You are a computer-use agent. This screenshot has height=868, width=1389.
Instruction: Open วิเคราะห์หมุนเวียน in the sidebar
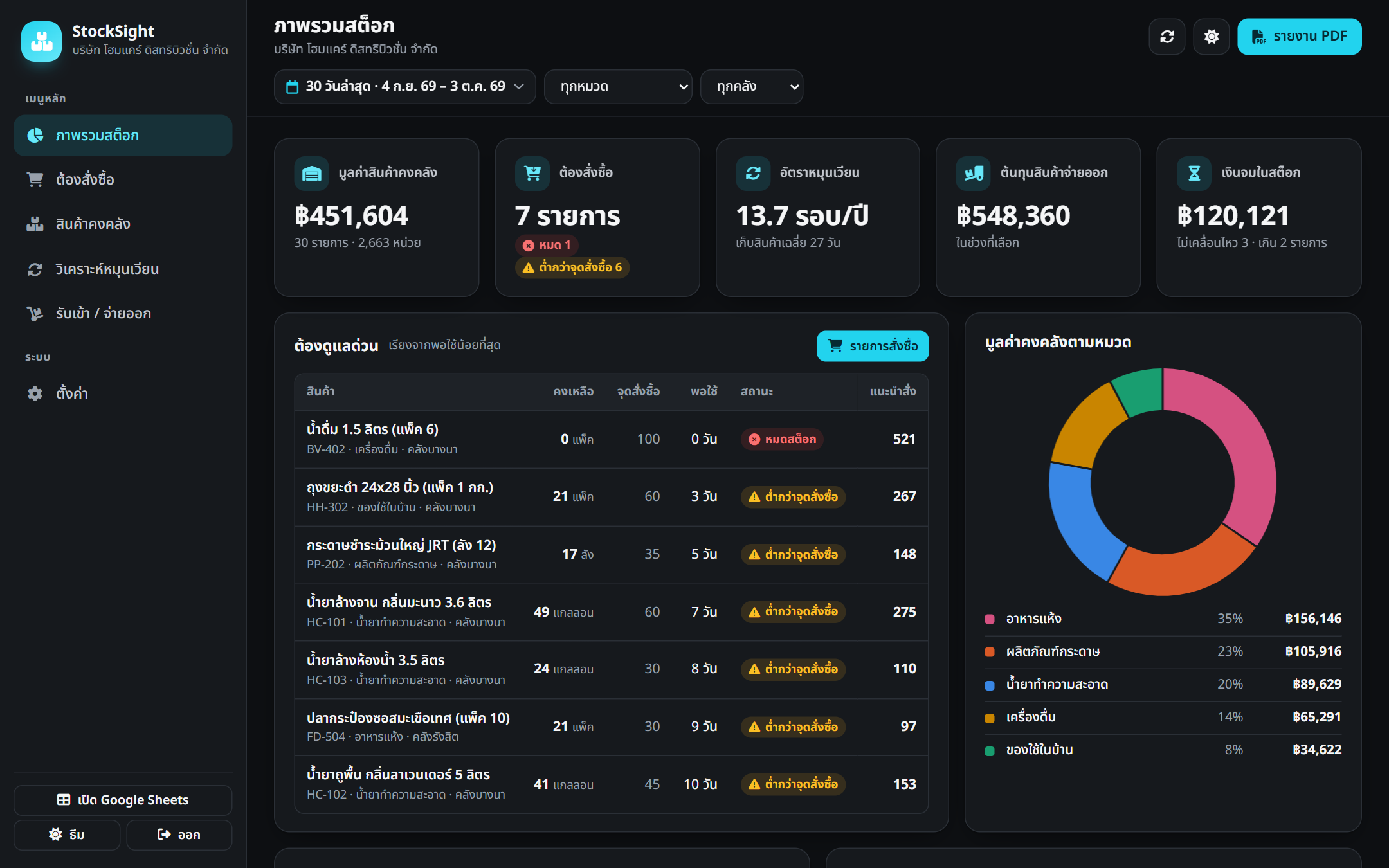(123, 269)
